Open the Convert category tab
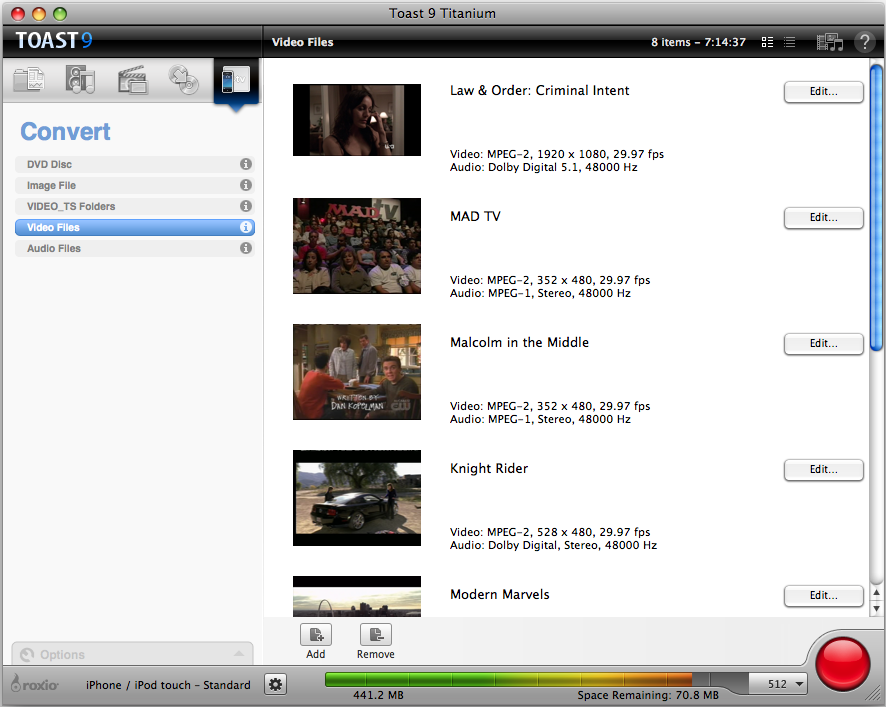The width and height of the screenshot is (886, 707). (236, 81)
